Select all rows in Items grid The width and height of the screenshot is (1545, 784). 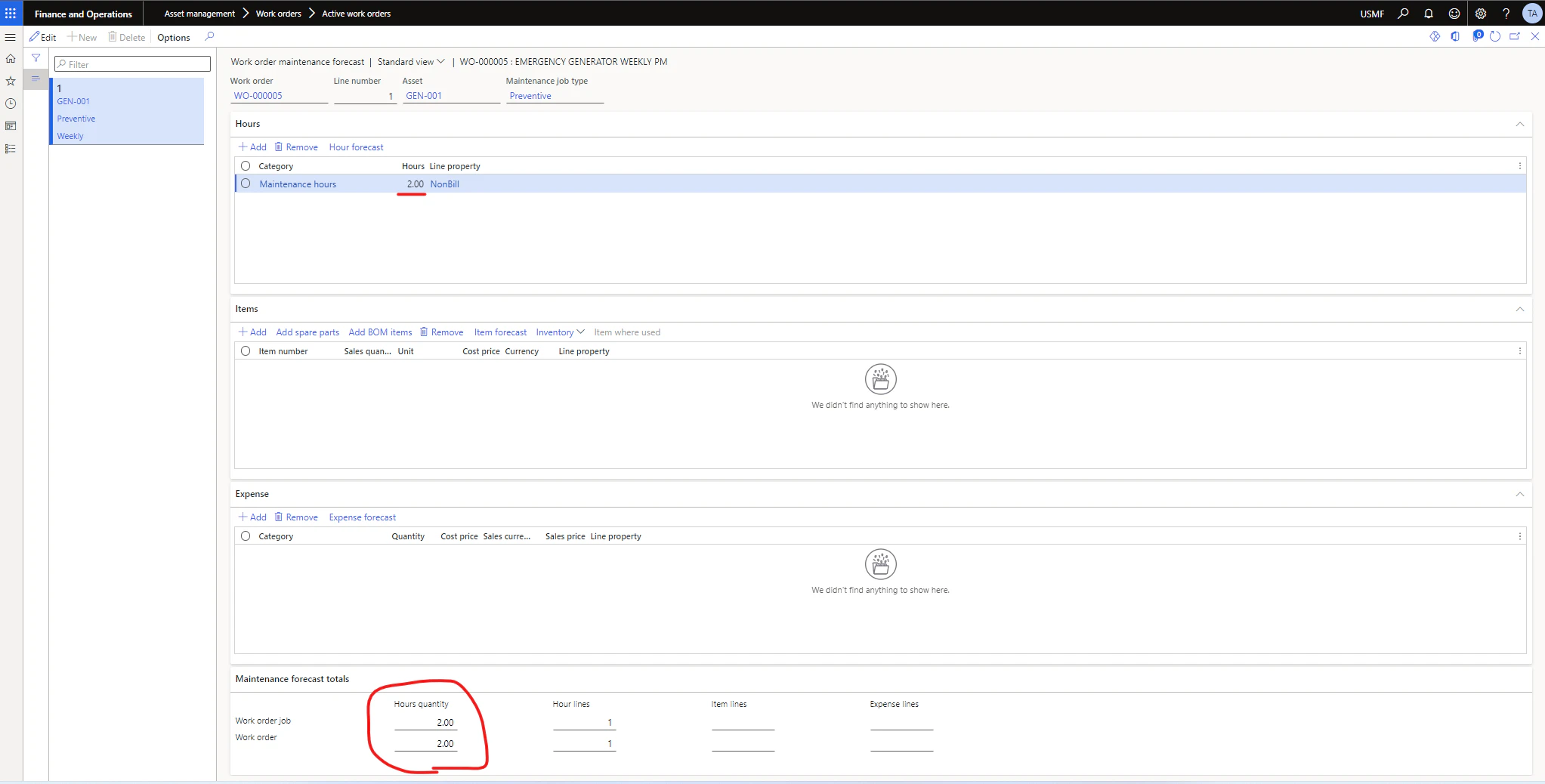coord(246,351)
